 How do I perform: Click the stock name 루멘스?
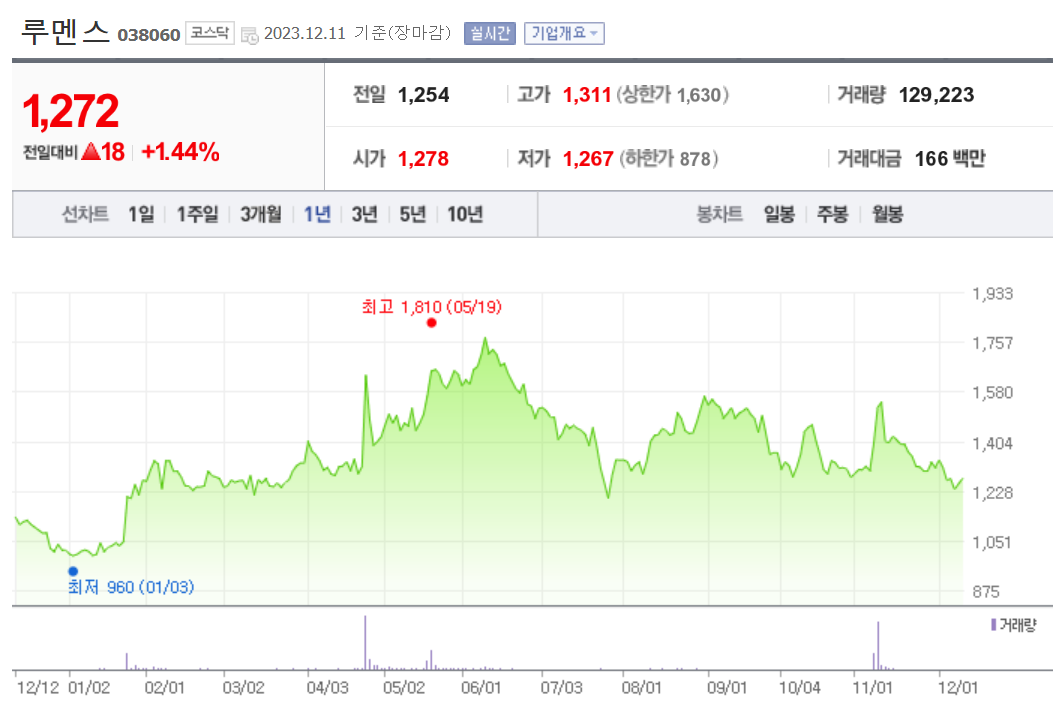click(65, 32)
